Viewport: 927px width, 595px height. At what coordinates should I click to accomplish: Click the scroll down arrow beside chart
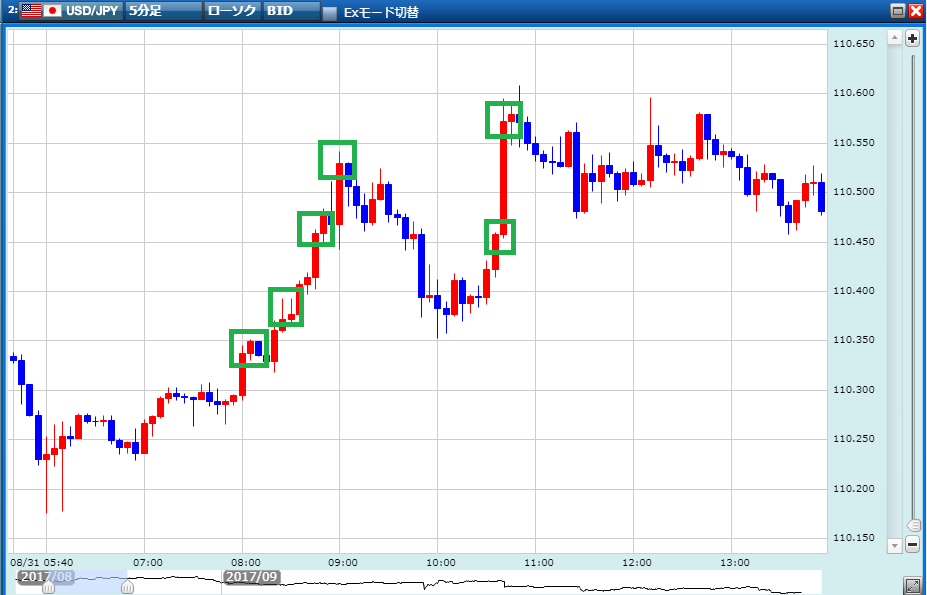point(894,545)
